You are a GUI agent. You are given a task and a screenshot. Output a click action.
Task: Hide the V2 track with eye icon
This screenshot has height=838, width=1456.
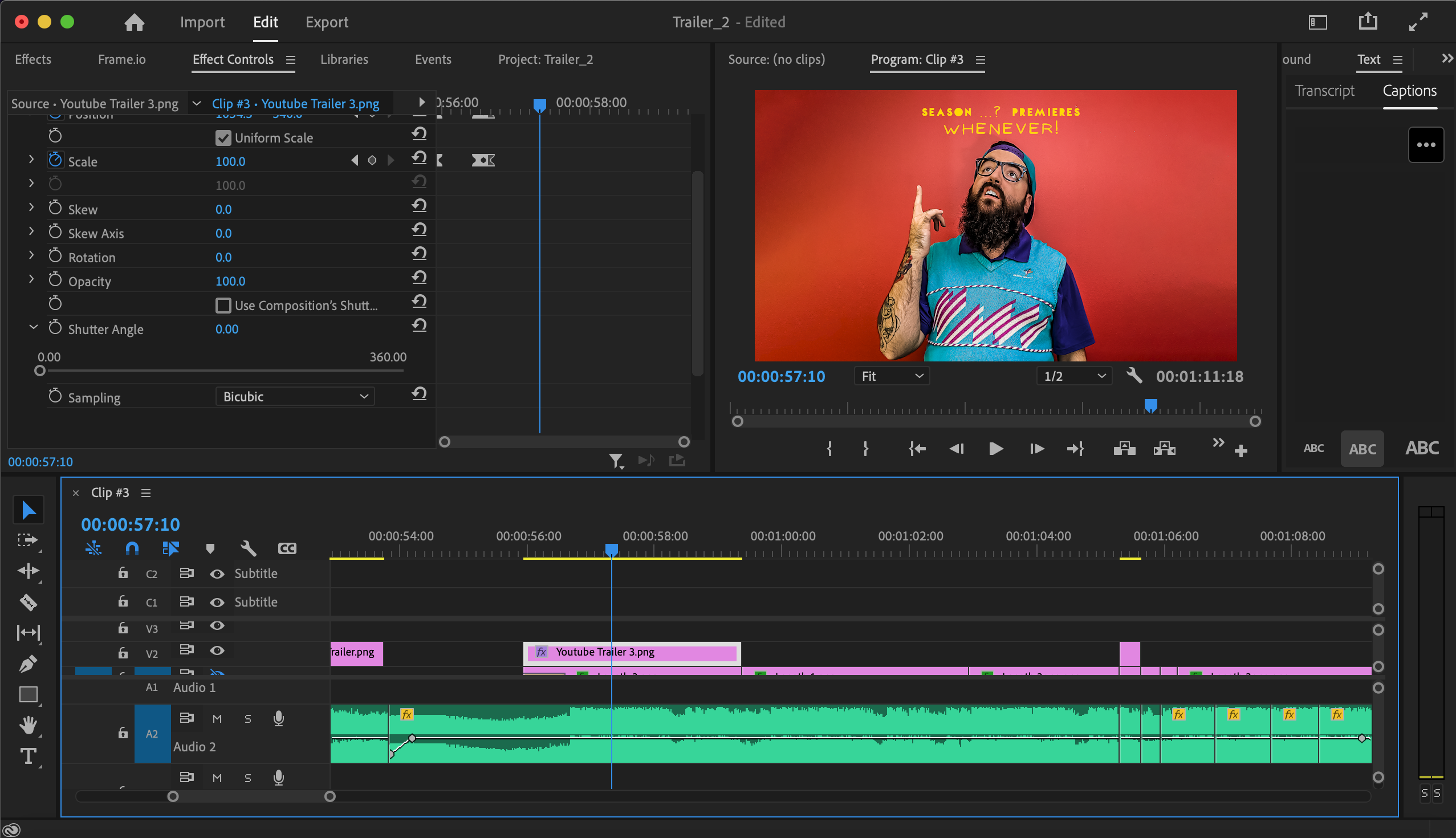tap(217, 650)
